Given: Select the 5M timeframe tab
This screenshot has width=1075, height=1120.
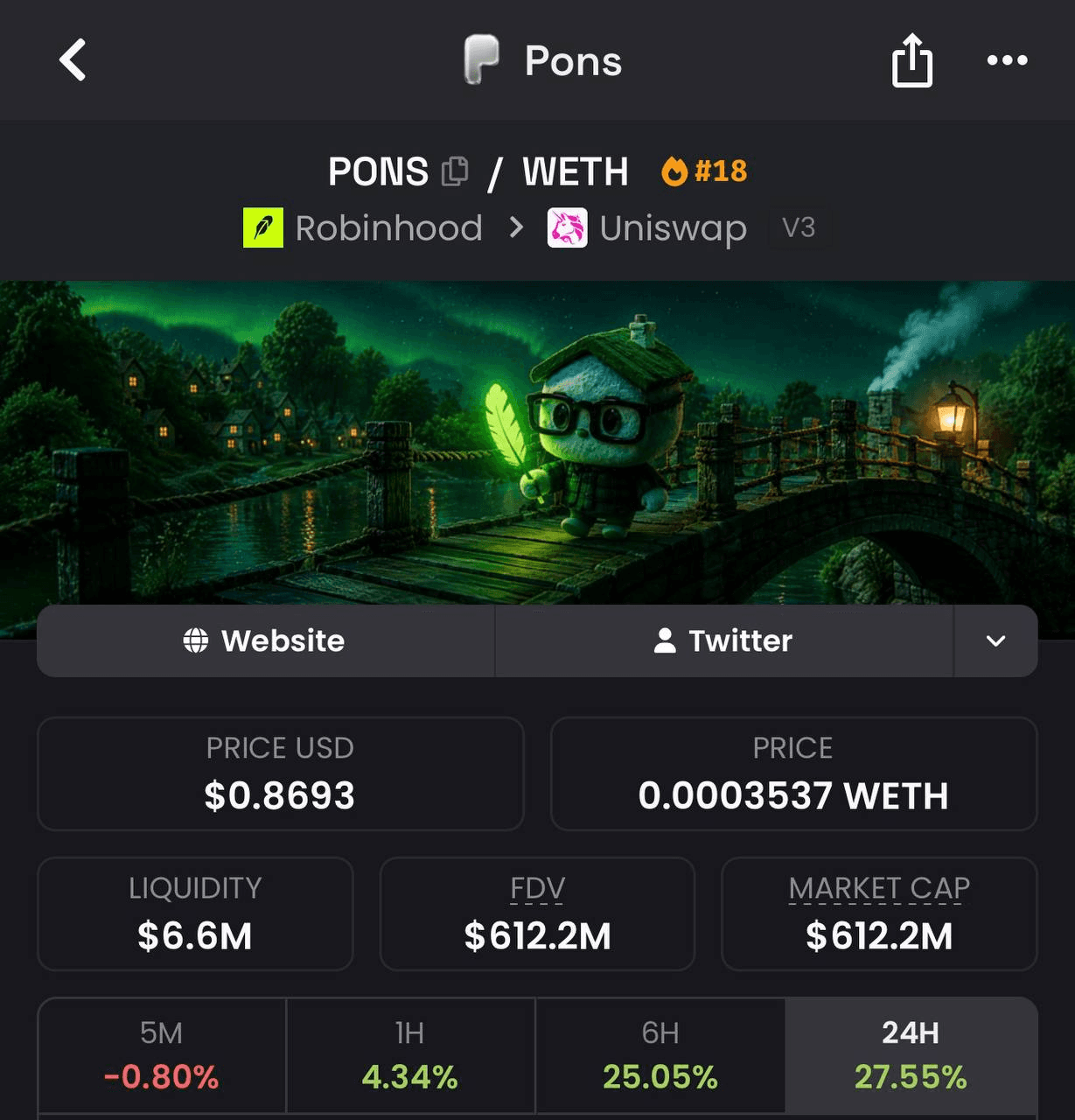Looking at the screenshot, I should click(x=162, y=1055).
